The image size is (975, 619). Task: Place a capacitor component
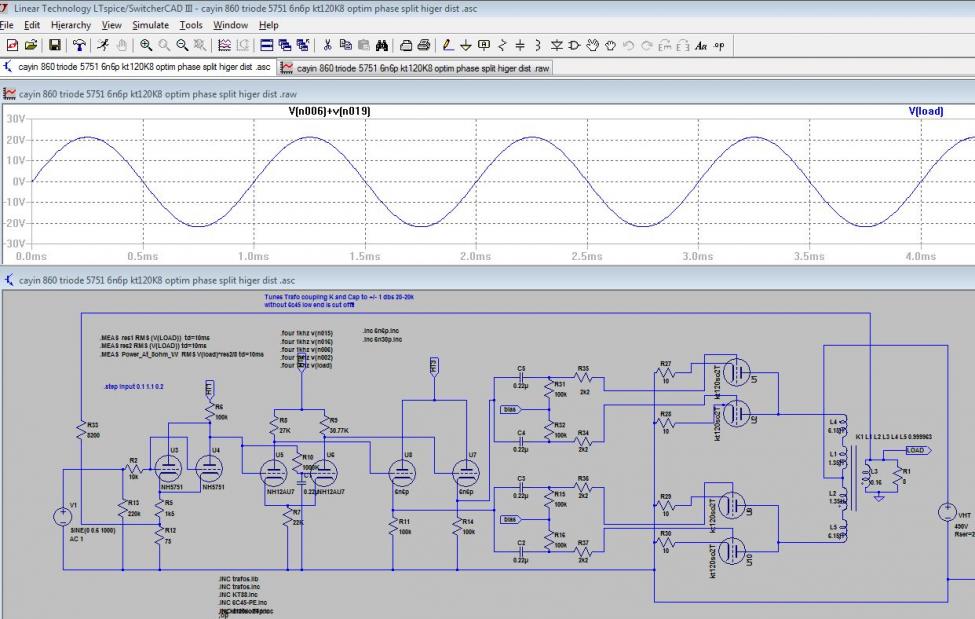click(x=520, y=45)
